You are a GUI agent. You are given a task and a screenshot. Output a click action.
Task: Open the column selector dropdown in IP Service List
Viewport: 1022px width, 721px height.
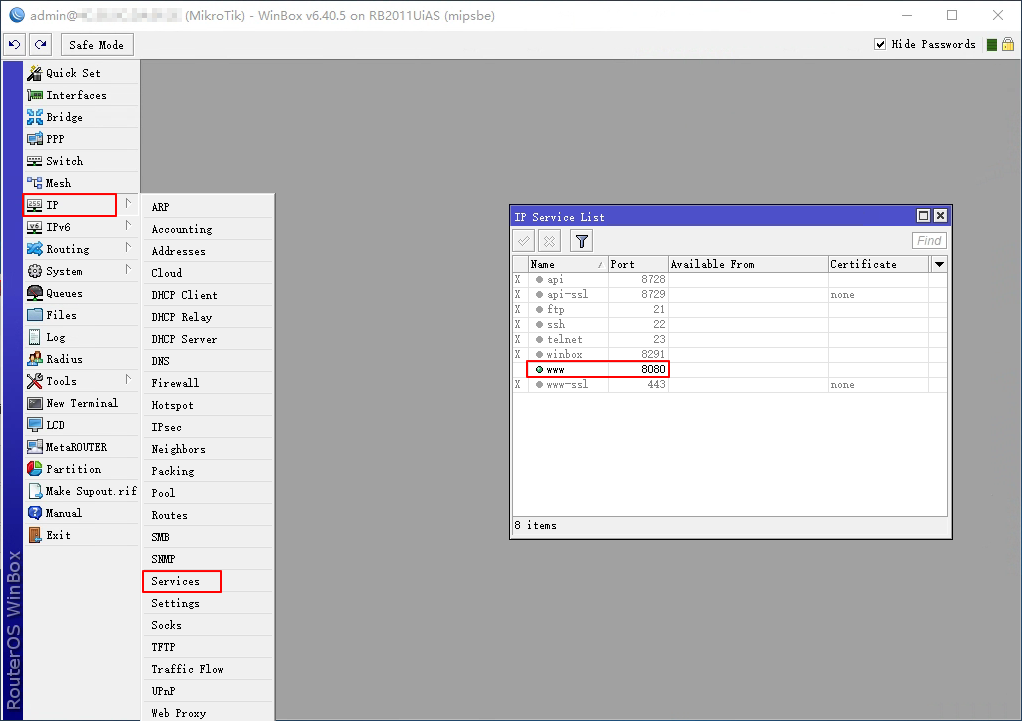coord(939,264)
